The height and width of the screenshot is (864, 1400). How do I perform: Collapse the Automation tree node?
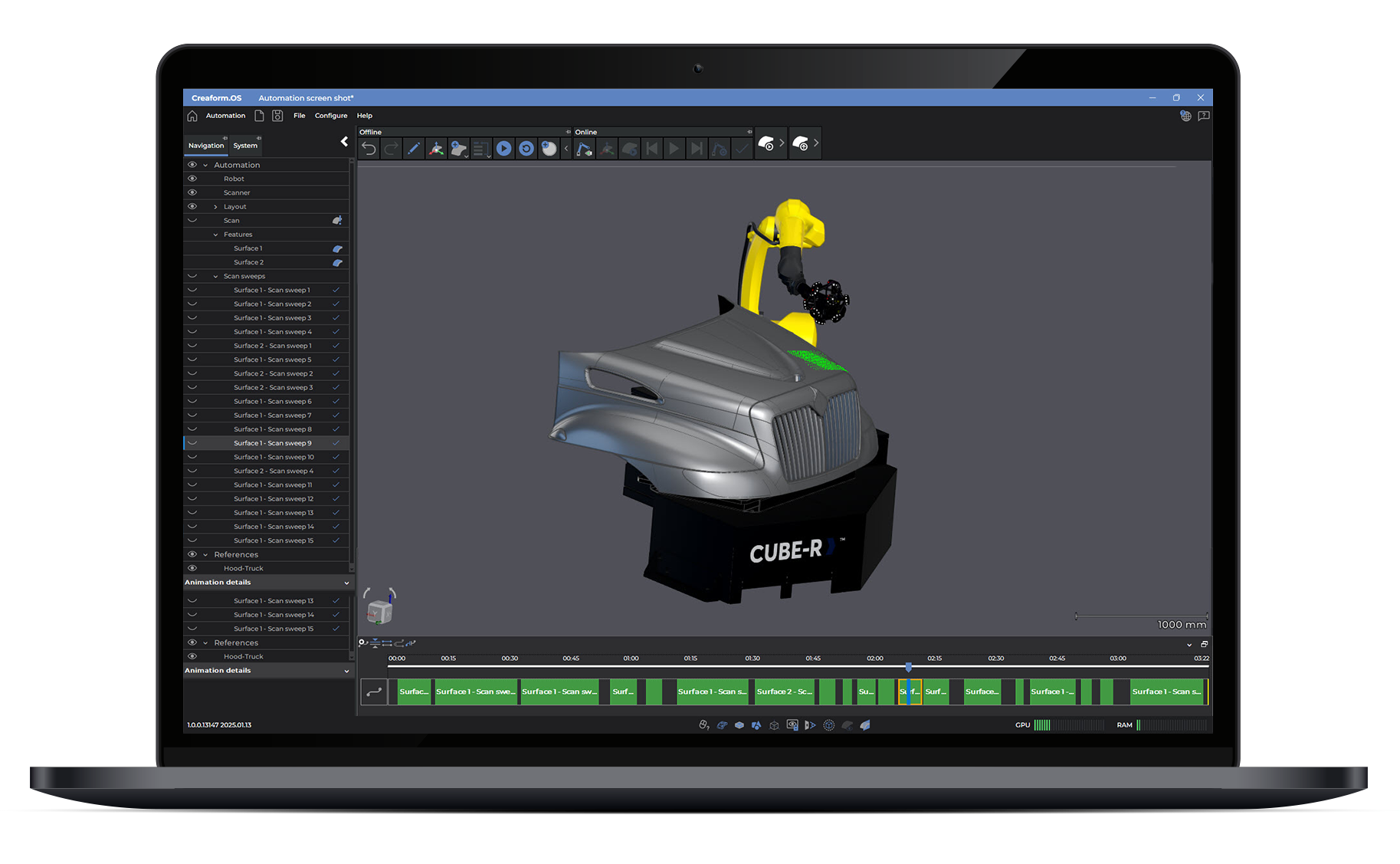click(x=205, y=165)
